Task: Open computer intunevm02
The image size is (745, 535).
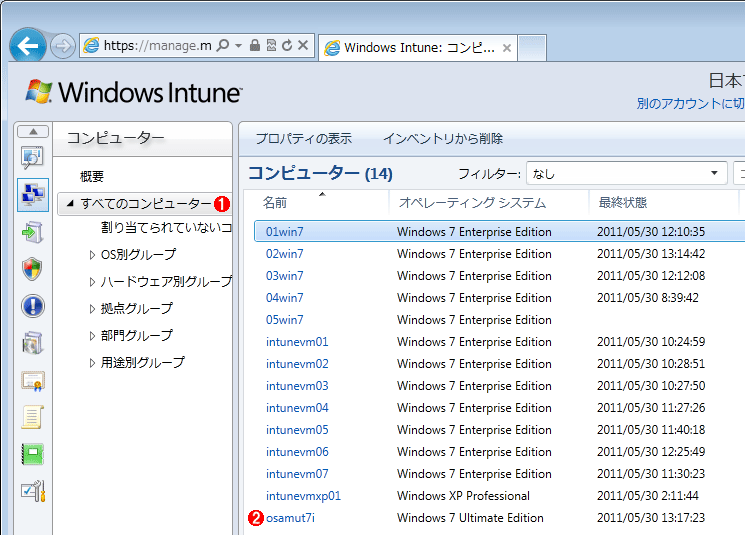Action: [297, 364]
